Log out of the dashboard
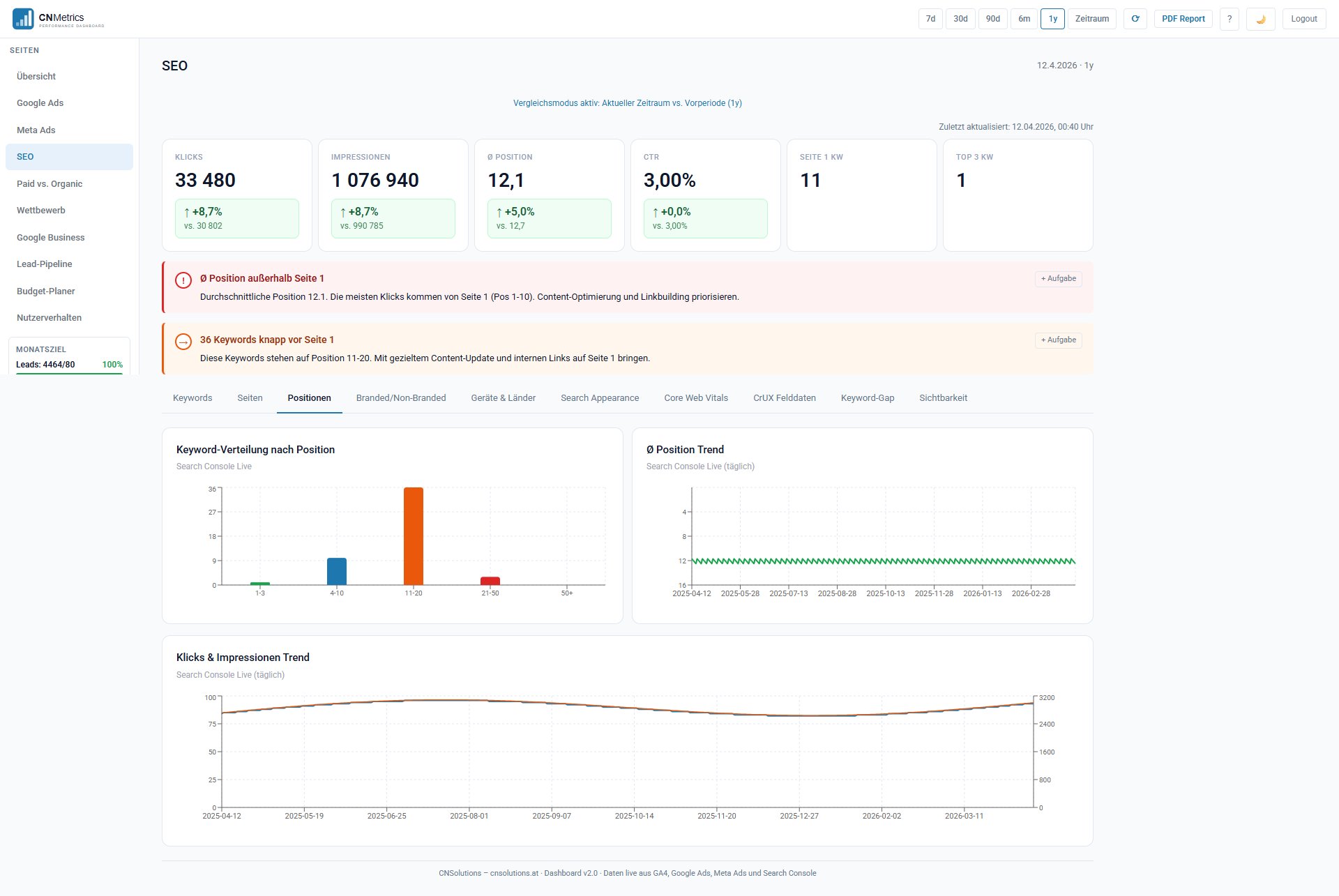Viewport: 1339px width, 896px height. [1303, 19]
